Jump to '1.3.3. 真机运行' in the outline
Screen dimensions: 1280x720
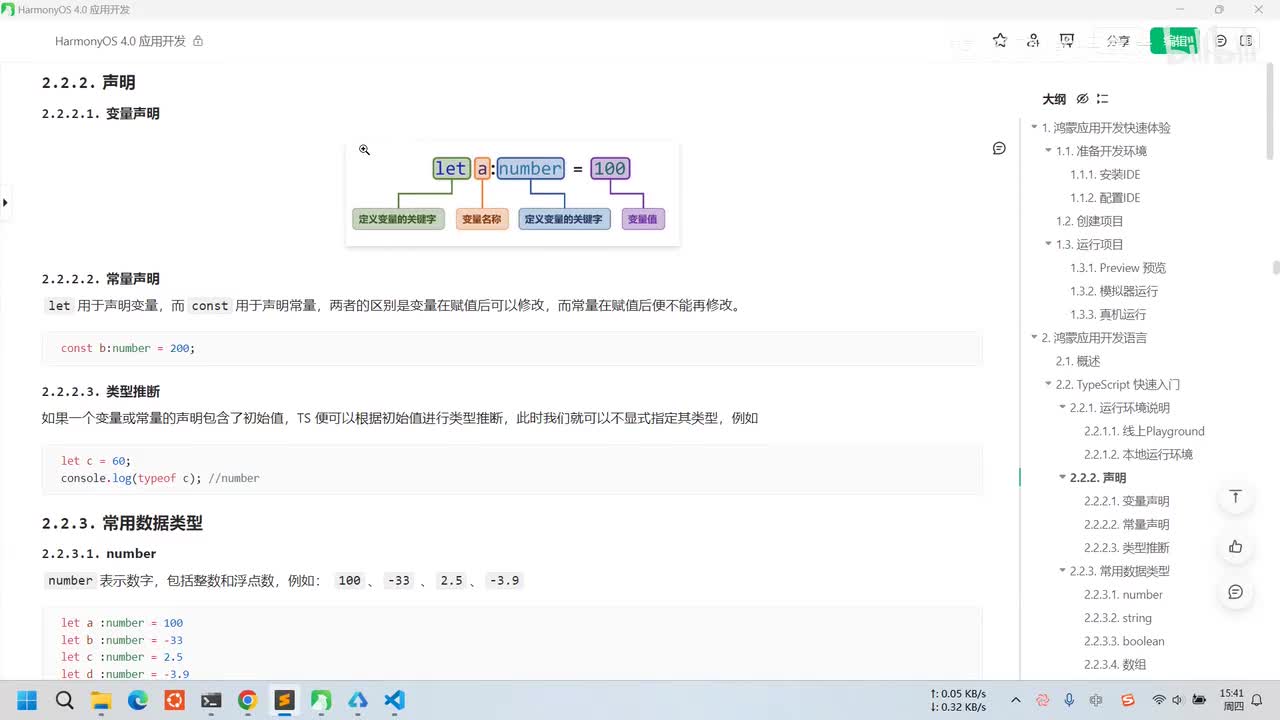(1108, 314)
